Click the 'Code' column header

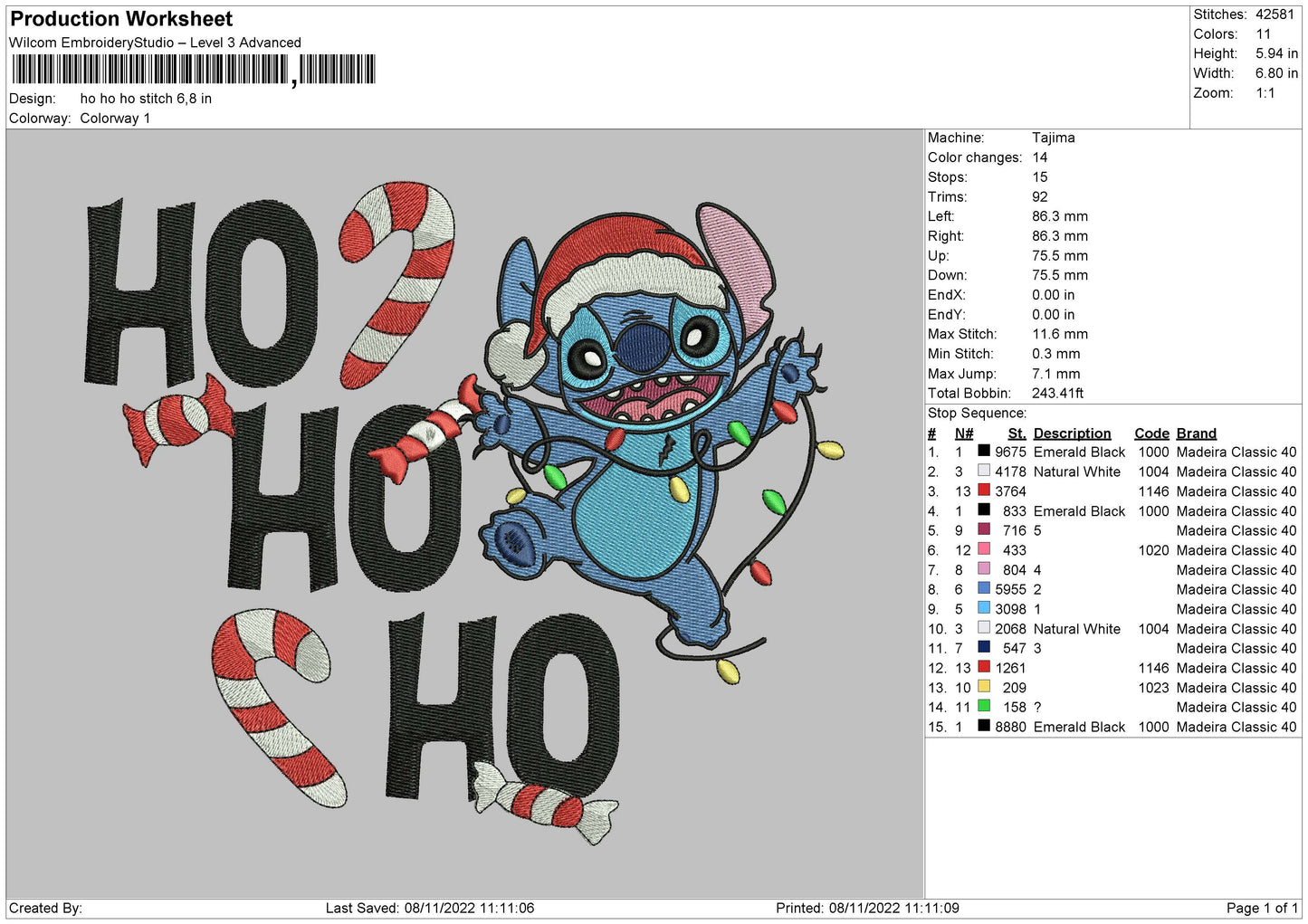point(1151,433)
